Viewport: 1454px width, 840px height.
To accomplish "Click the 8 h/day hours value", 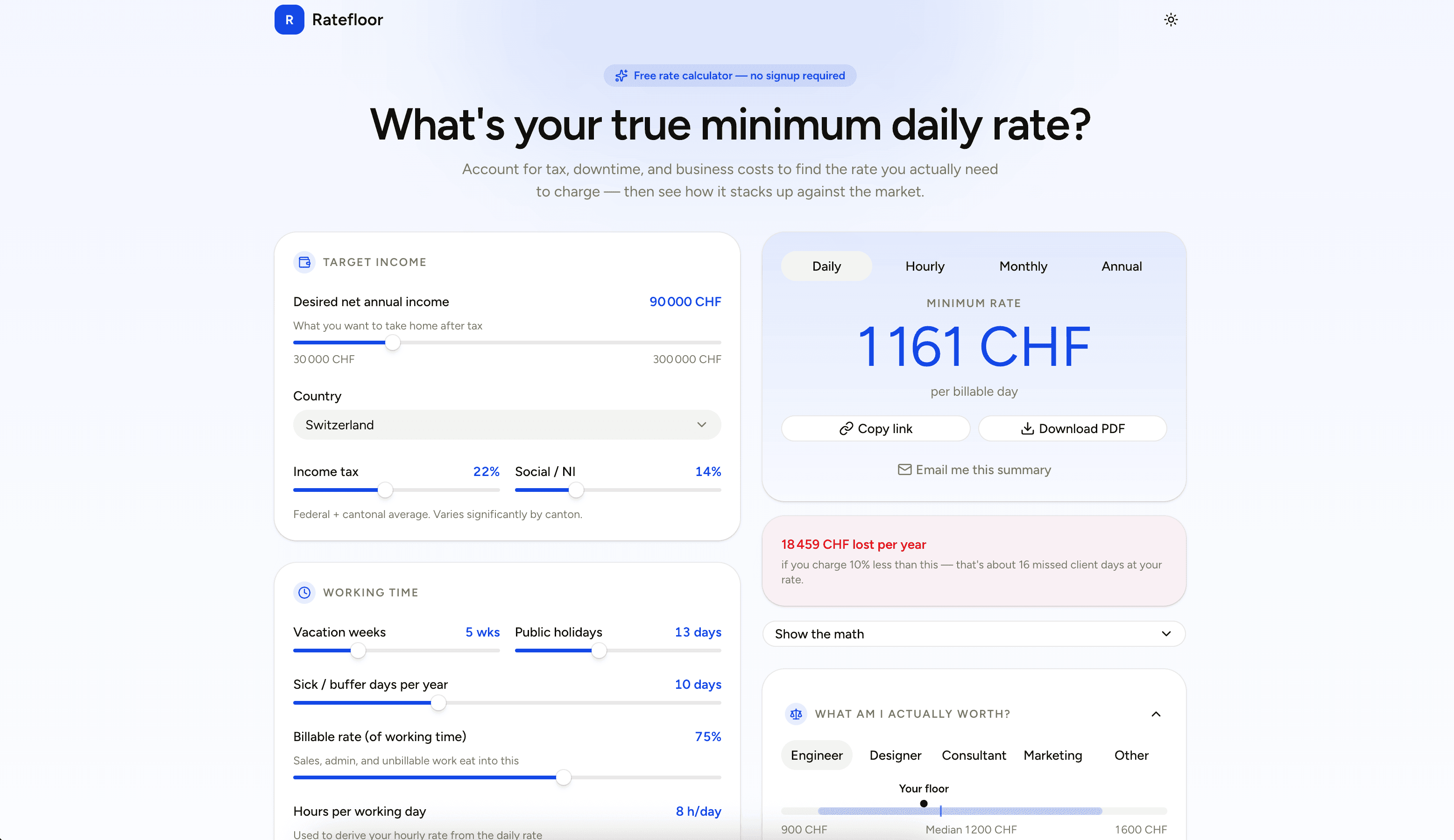I will tap(698, 811).
